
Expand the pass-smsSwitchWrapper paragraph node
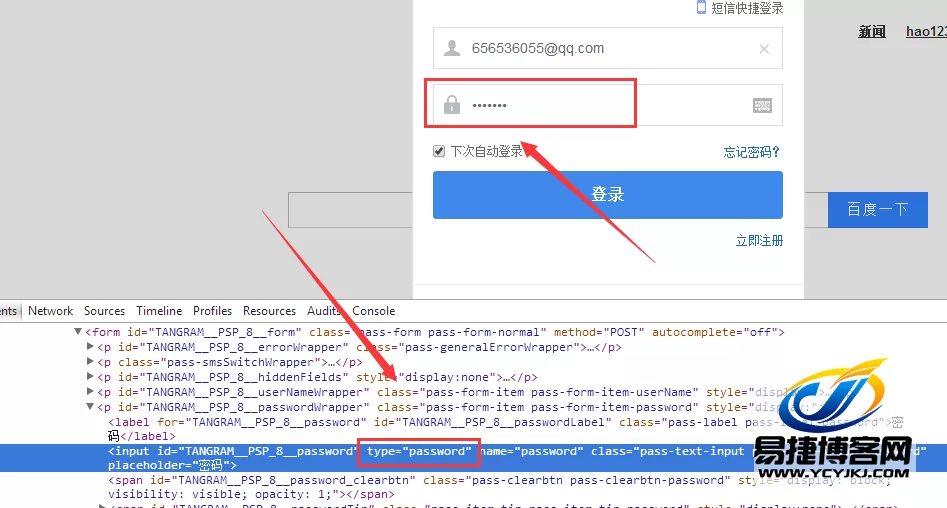90,362
